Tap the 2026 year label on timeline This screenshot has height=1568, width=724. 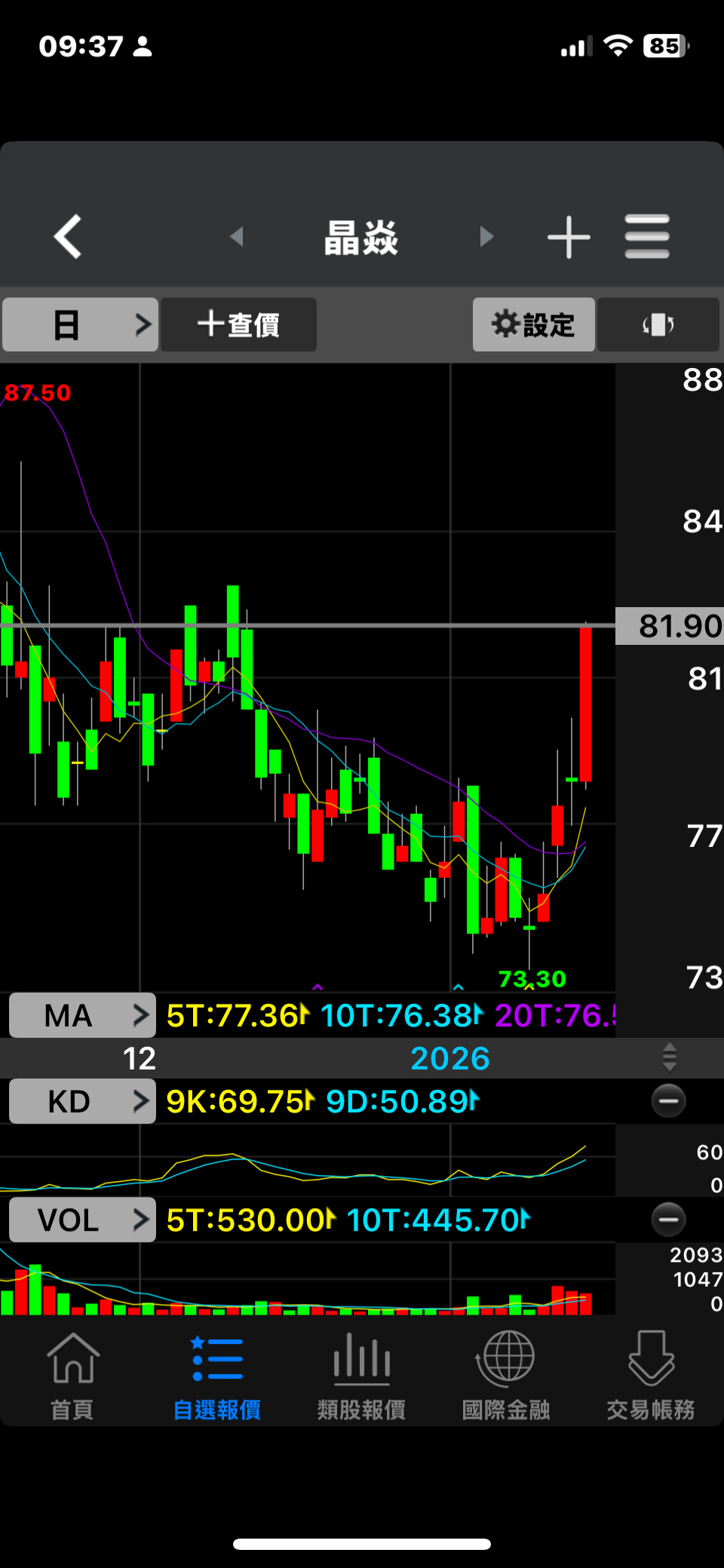(x=450, y=1058)
